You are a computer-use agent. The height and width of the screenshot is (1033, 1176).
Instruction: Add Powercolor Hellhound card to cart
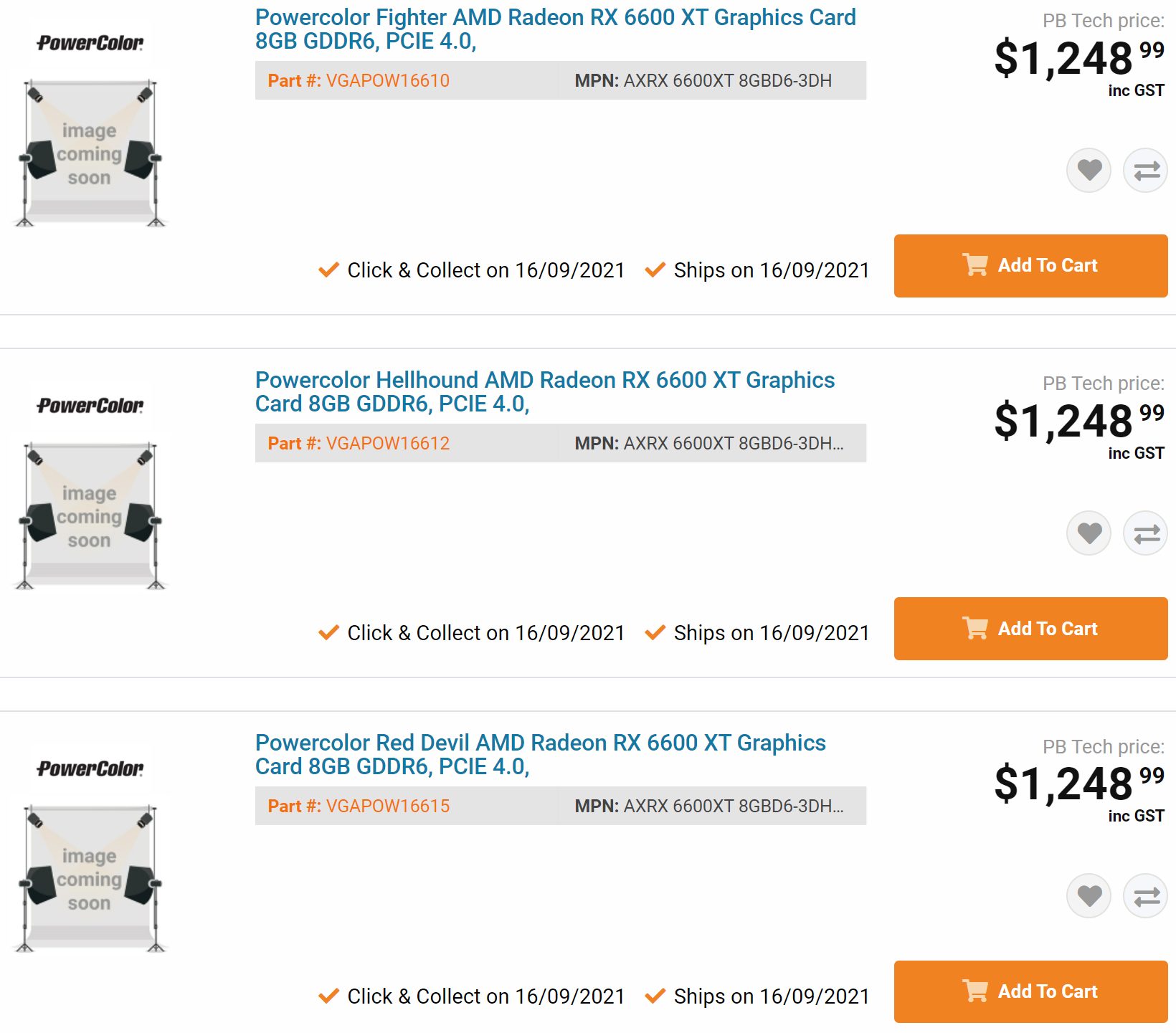point(1030,629)
